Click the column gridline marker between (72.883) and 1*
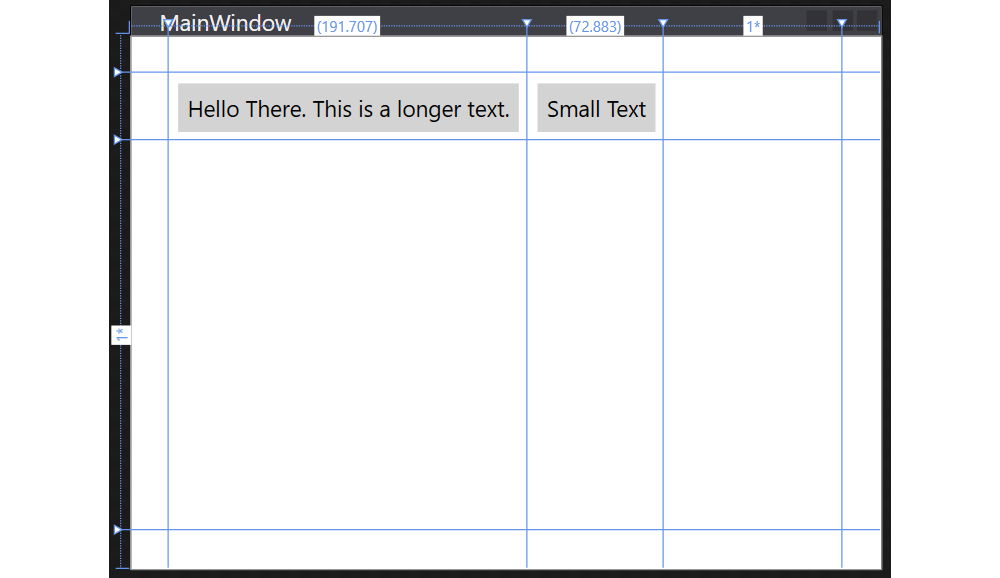1000x578 pixels. (663, 23)
